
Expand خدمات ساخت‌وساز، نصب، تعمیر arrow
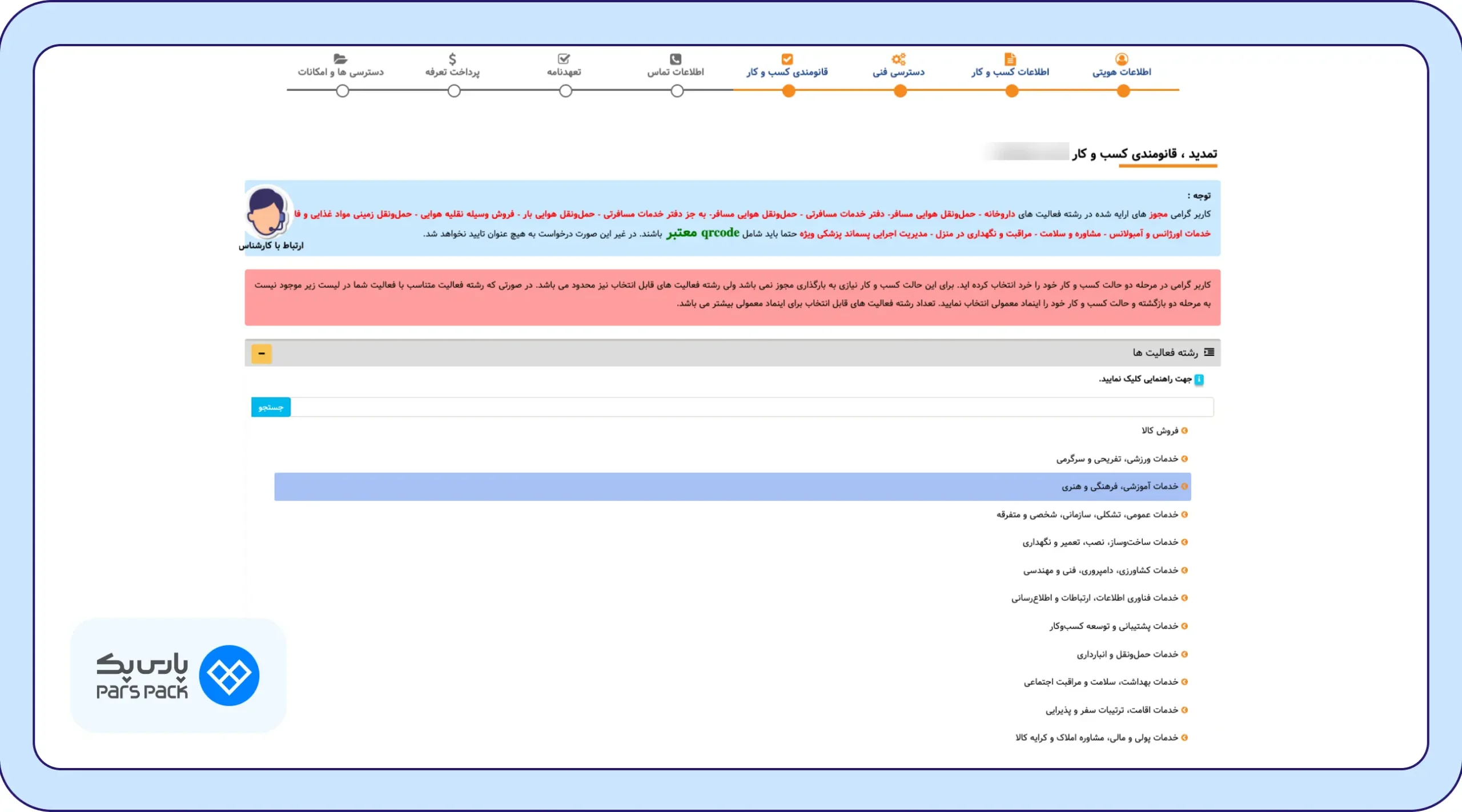1184,542
